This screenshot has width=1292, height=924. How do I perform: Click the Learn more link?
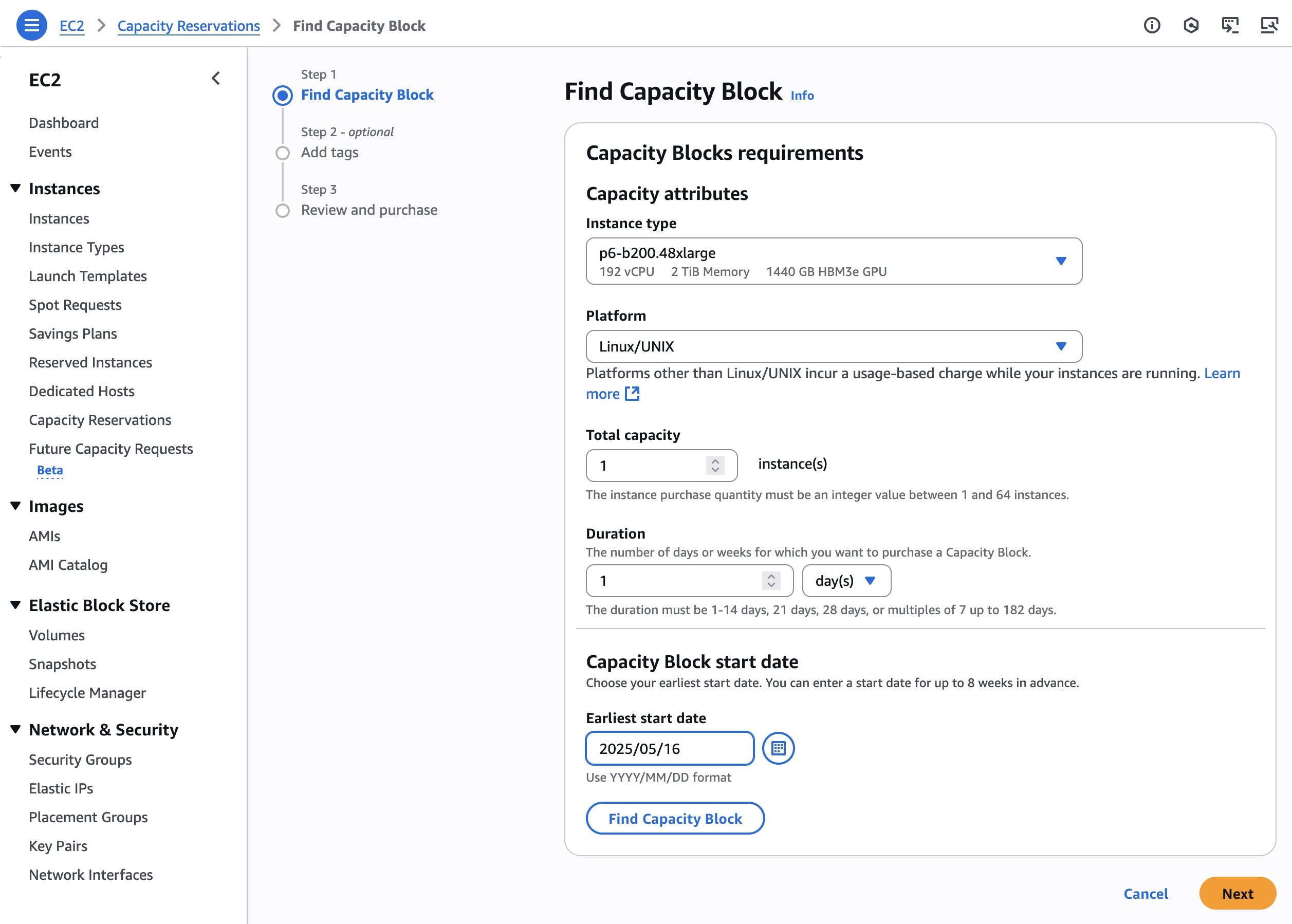pos(1222,373)
